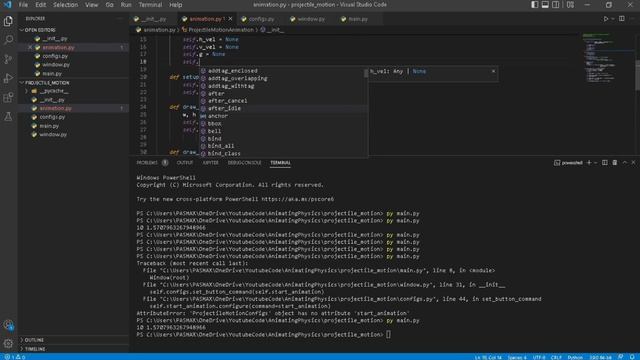Open the Accounts icon in the activity bar
This screenshot has height=360, width=640.
(8, 325)
